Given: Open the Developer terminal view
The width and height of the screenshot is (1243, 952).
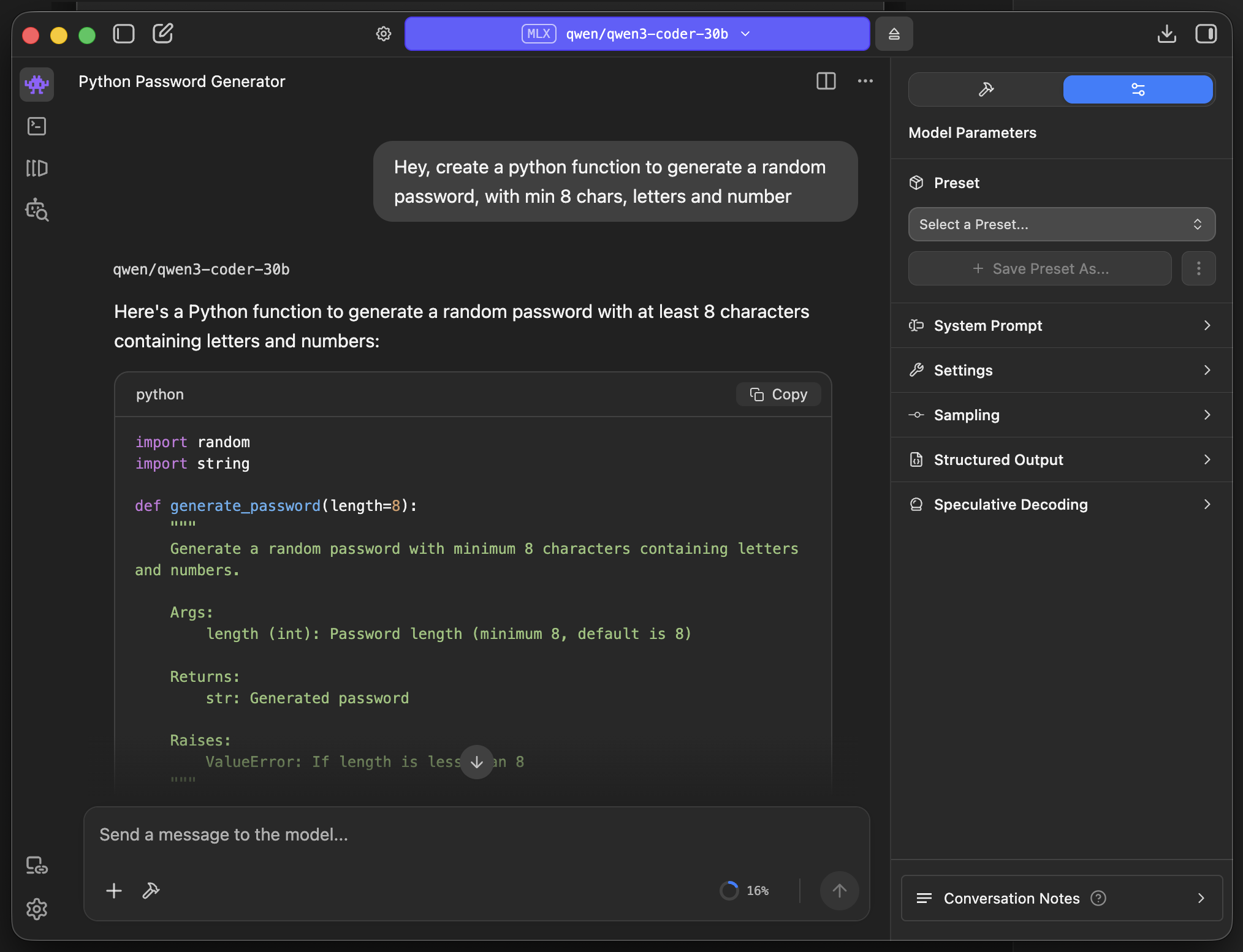Looking at the screenshot, I should coord(37,126).
